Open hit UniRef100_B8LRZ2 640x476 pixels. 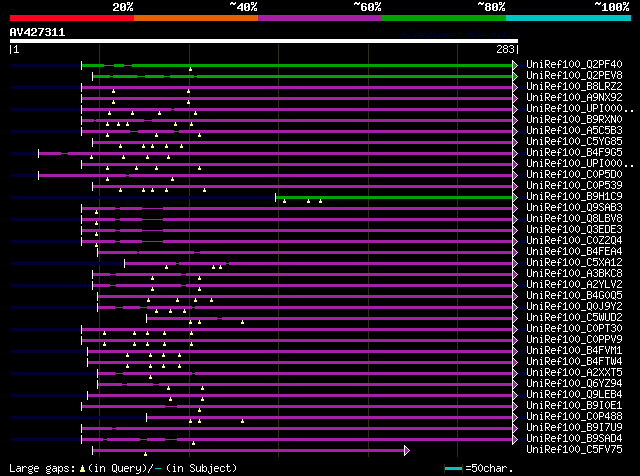point(574,86)
